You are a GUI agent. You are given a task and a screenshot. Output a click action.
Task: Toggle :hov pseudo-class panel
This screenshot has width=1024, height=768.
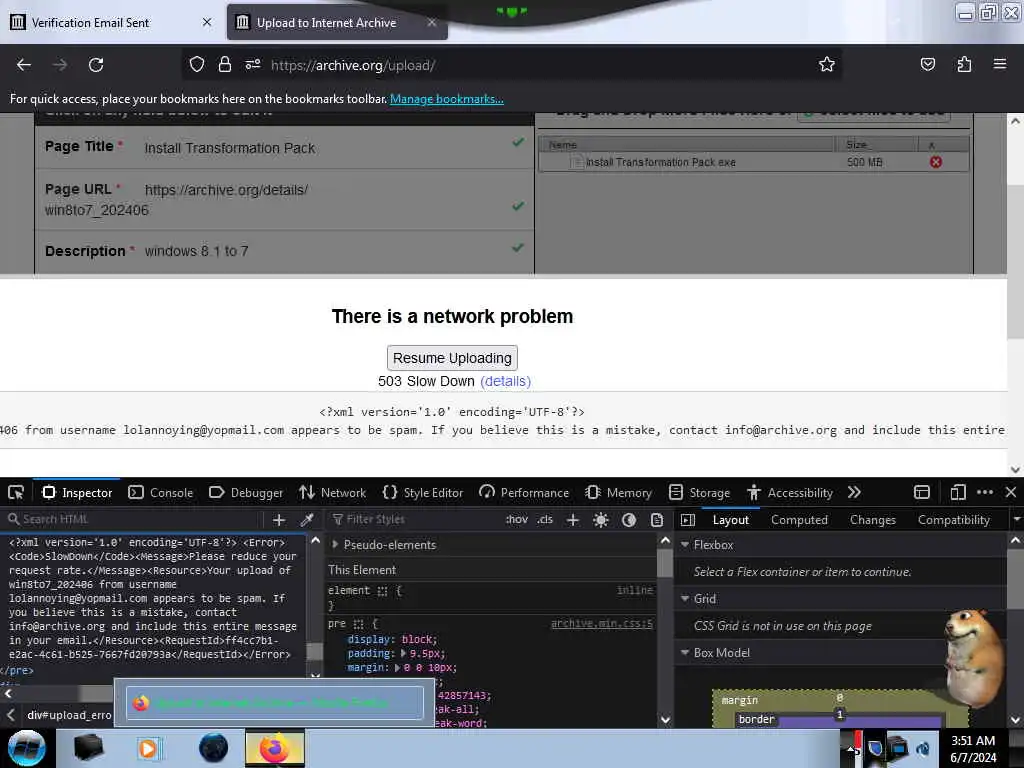pos(517,520)
